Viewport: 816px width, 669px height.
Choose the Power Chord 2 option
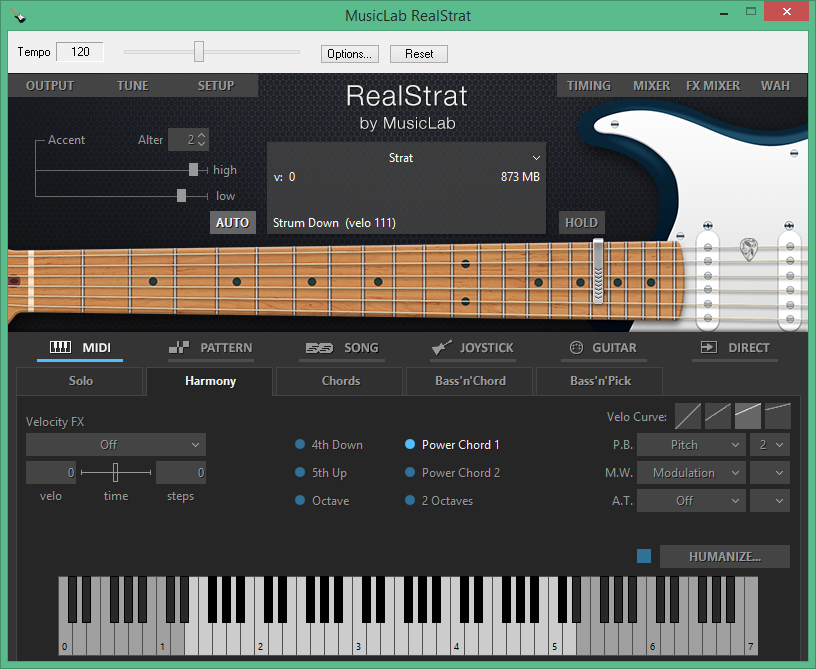[452, 473]
